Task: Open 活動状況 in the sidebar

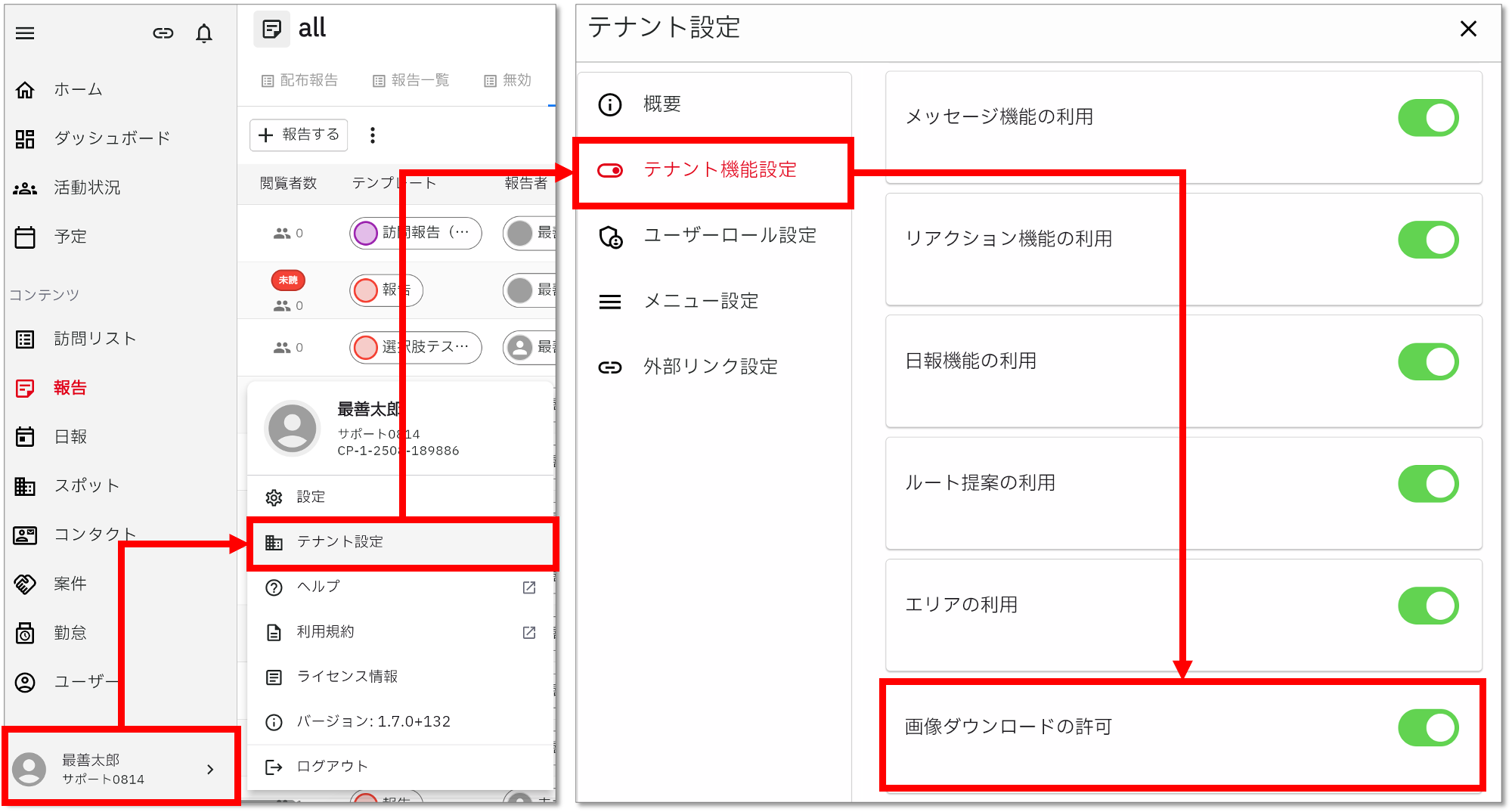Action: tap(86, 188)
